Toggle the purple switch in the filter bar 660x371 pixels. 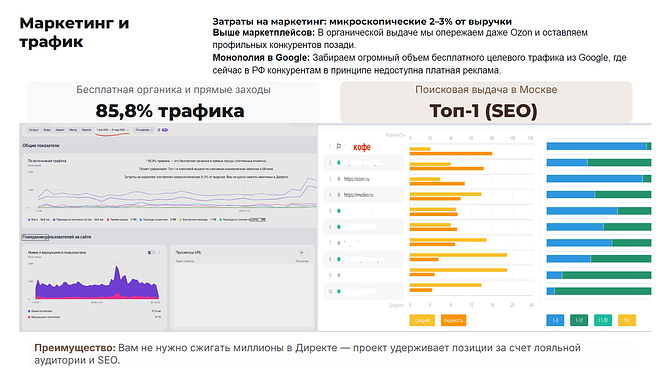[165, 130]
